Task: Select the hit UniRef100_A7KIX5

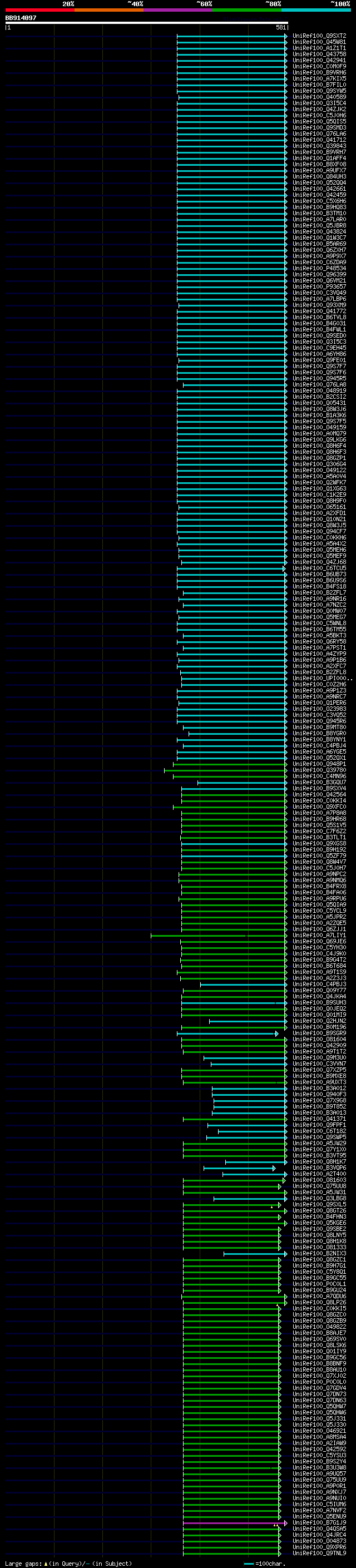Action: point(319,78)
